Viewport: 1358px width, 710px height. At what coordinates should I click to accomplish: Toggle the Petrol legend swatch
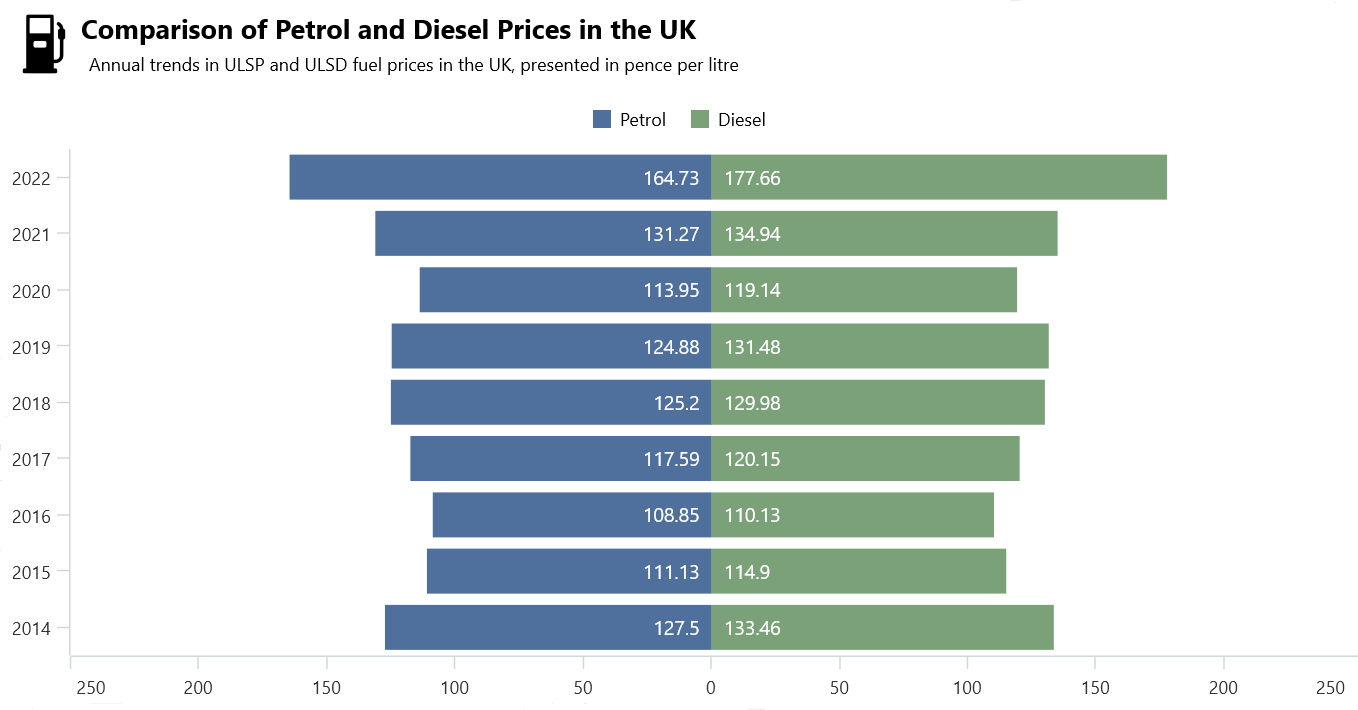(x=602, y=120)
